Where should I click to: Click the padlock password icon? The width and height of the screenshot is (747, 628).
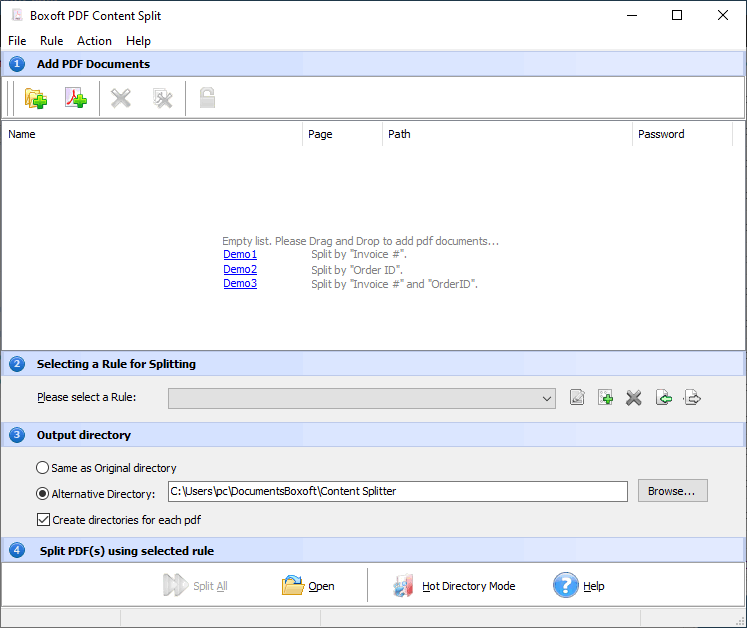(x=207, y=98)
